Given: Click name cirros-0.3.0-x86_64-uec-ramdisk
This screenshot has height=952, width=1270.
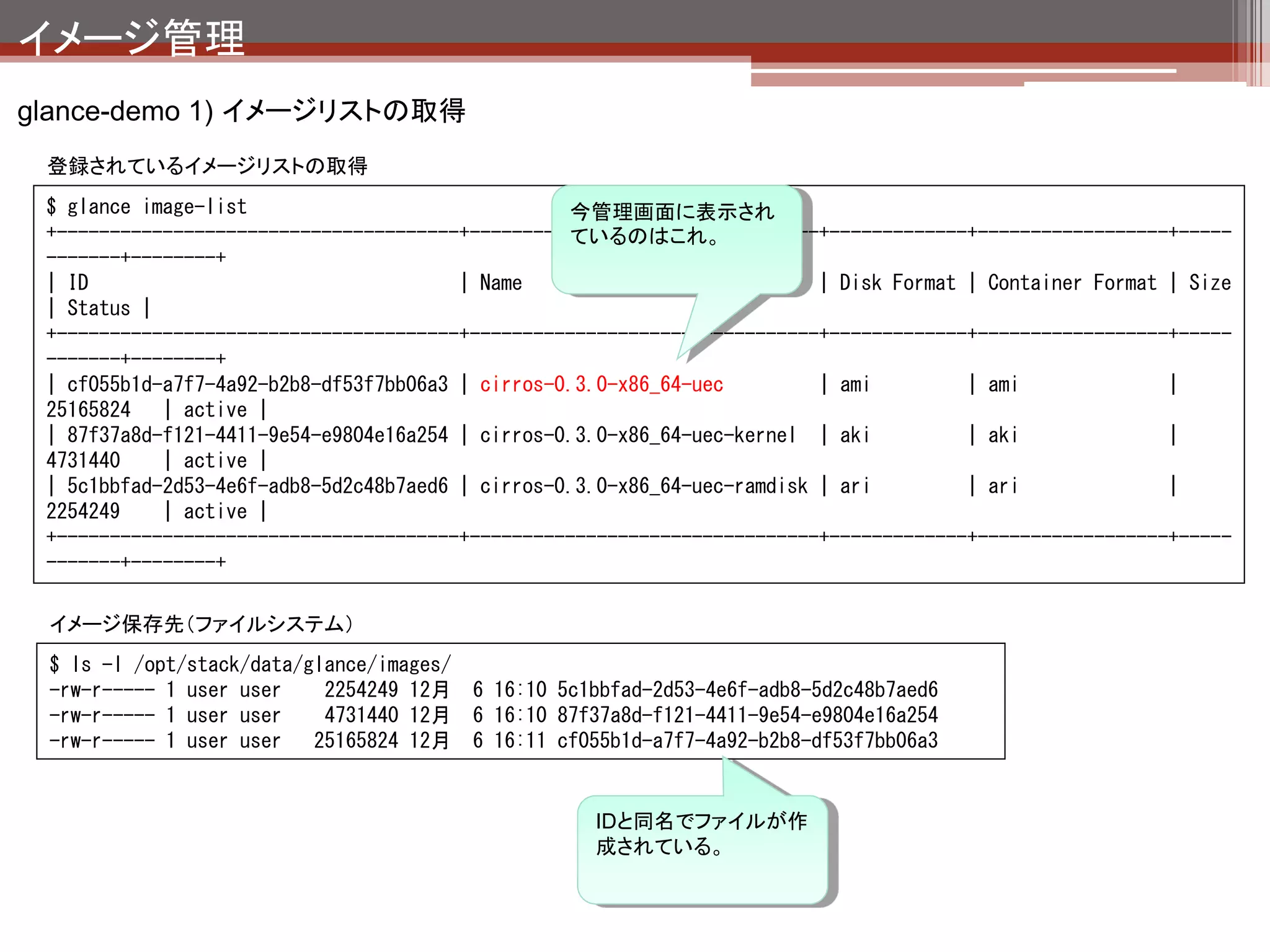Looking at the screenshot, I should click(644, 486).
